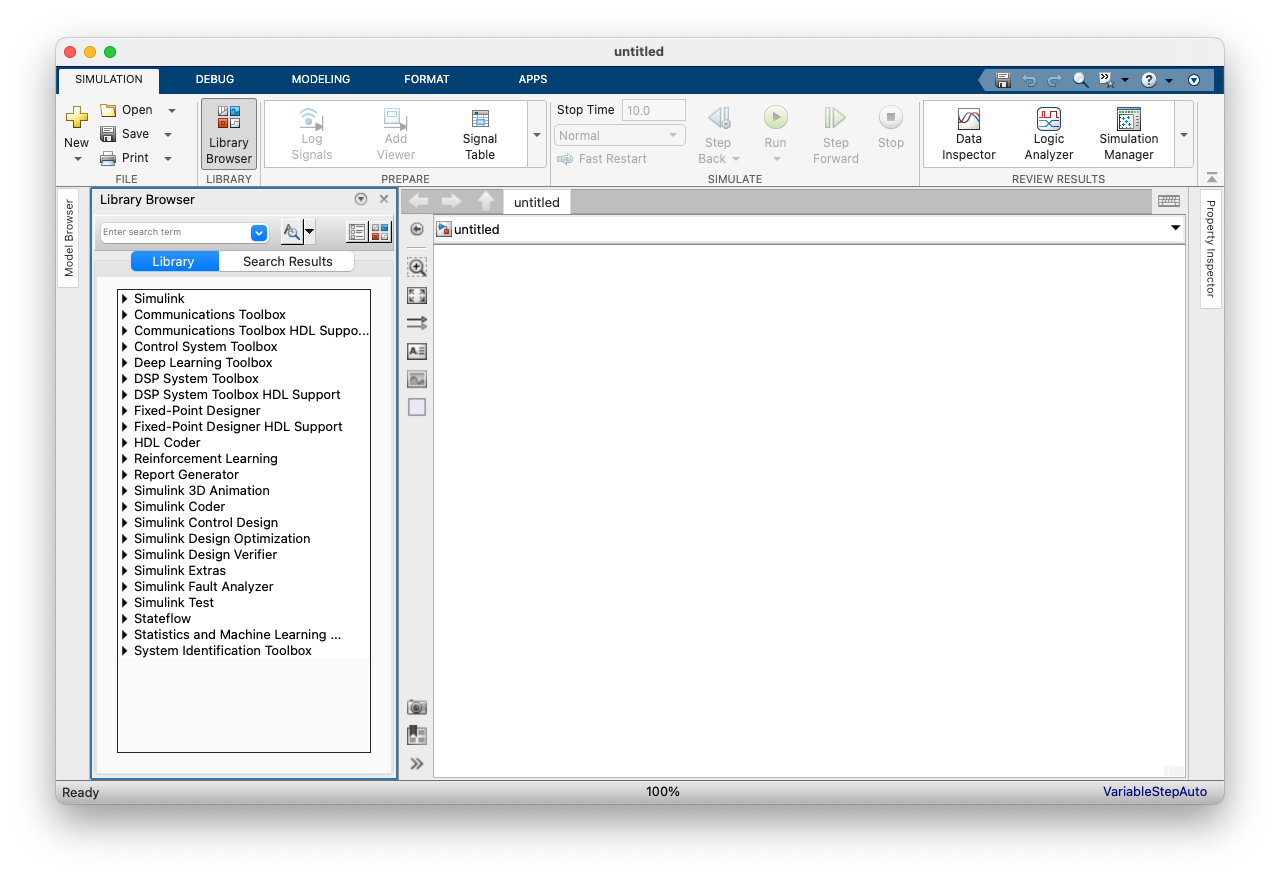Viewport: 1280px width, 878px height.
Task: Insert an image using the picture icon
Action: point(417,379)
